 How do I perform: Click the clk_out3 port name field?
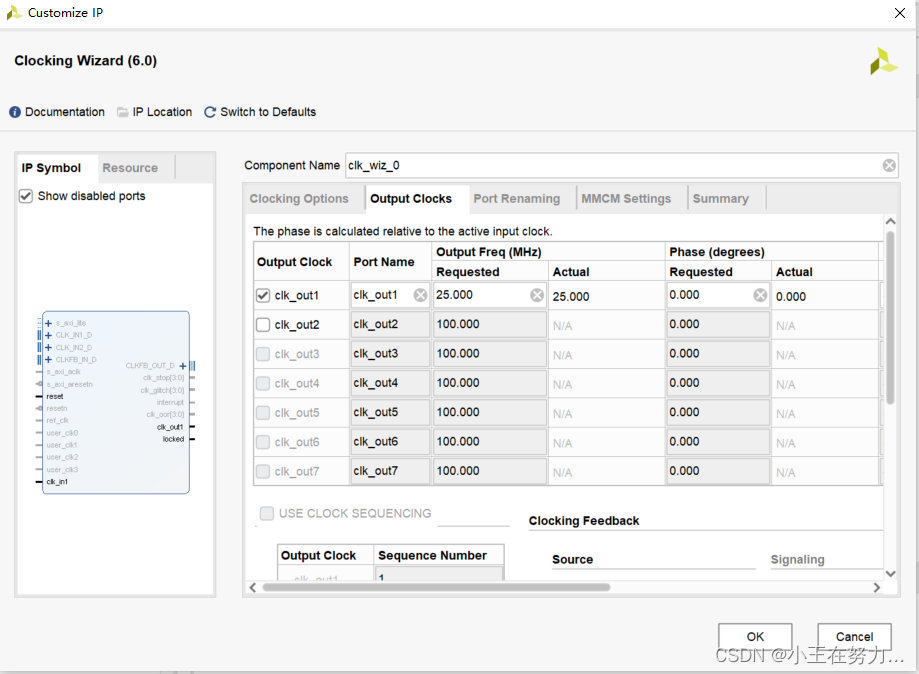[390, 354]
